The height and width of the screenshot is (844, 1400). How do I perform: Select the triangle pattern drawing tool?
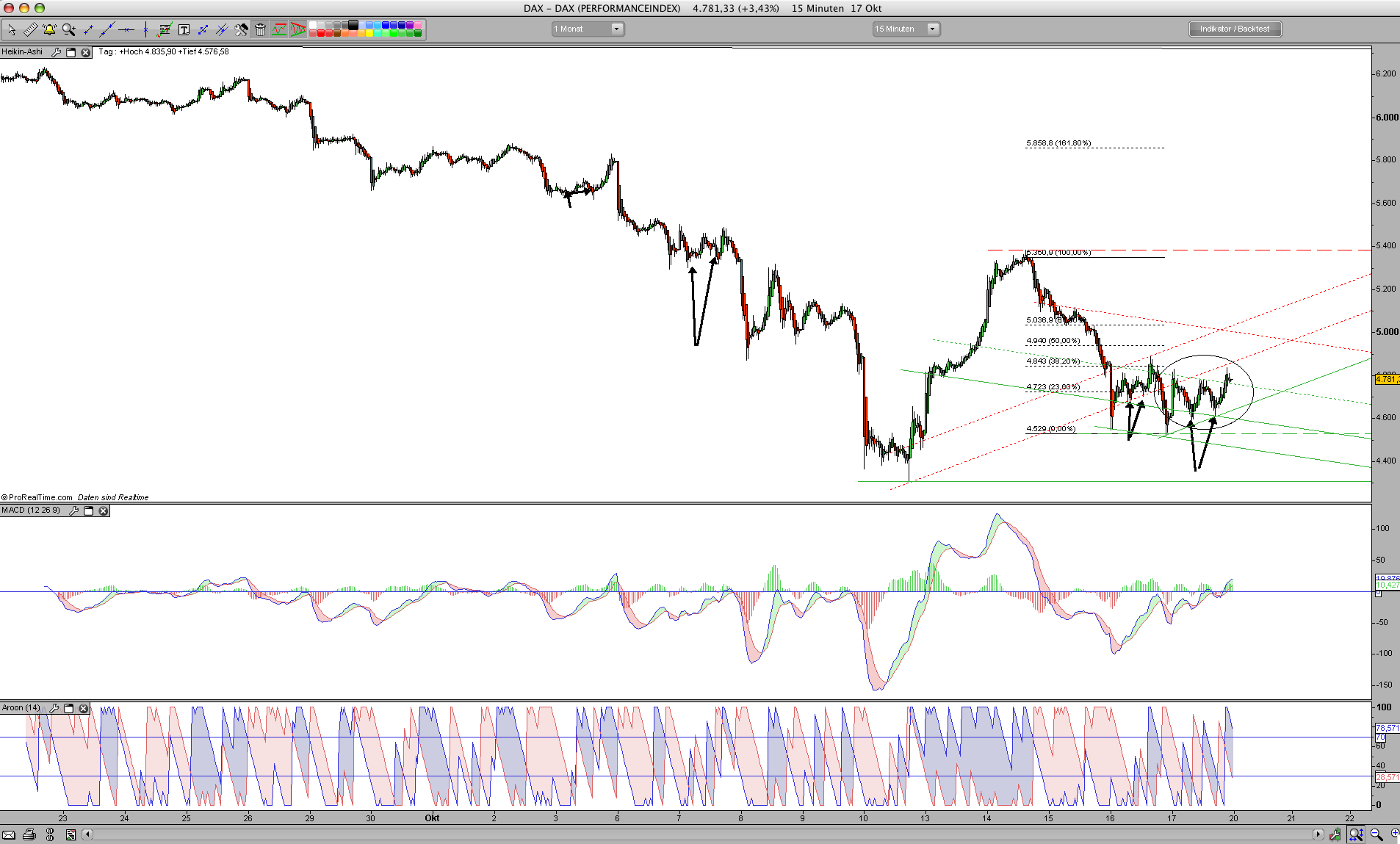coord(298,29)
